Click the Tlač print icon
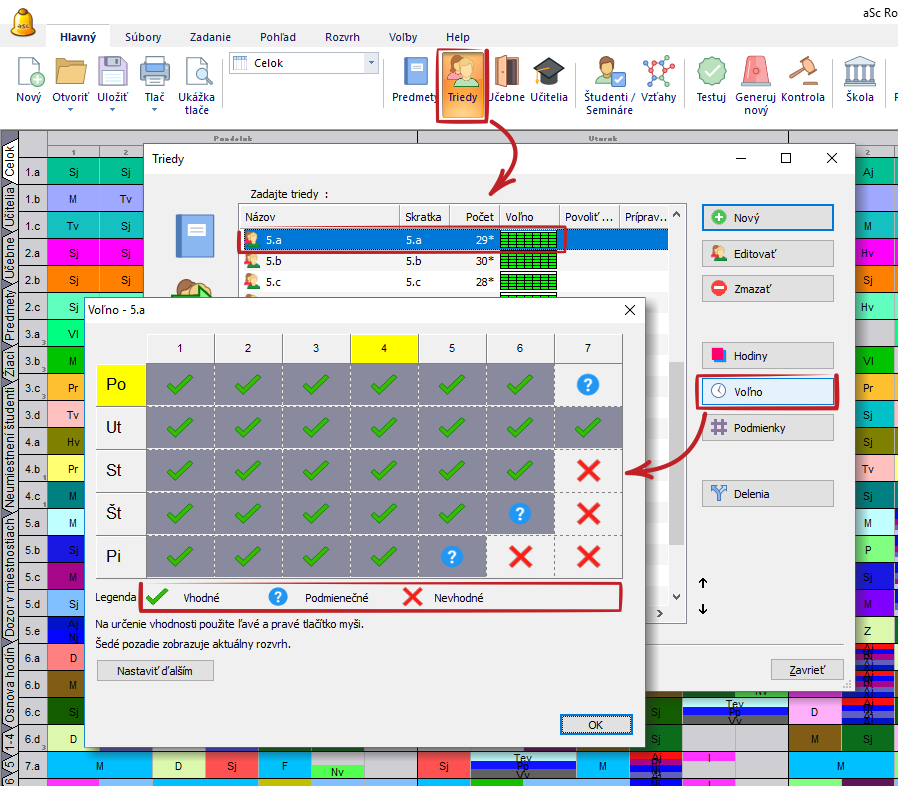The width and height of the screenshot is (898, 786). tap(154, 80)
